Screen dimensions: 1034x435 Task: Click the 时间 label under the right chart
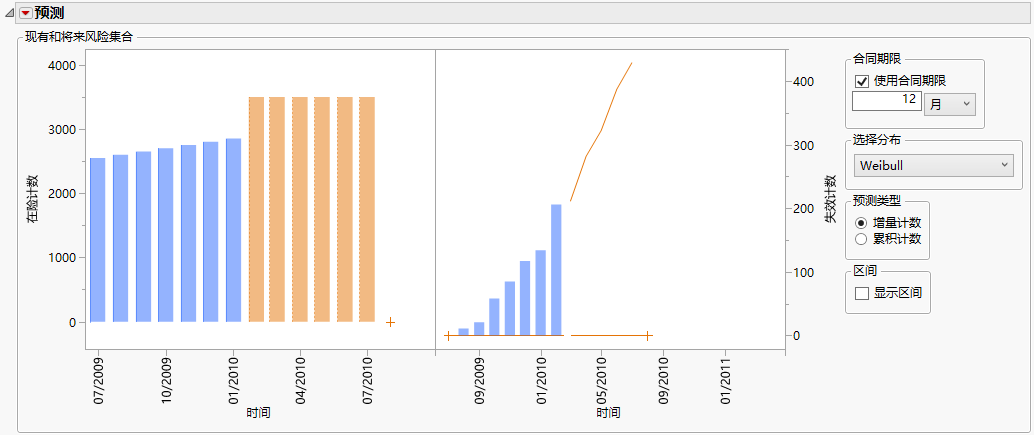tap(608, 413)
